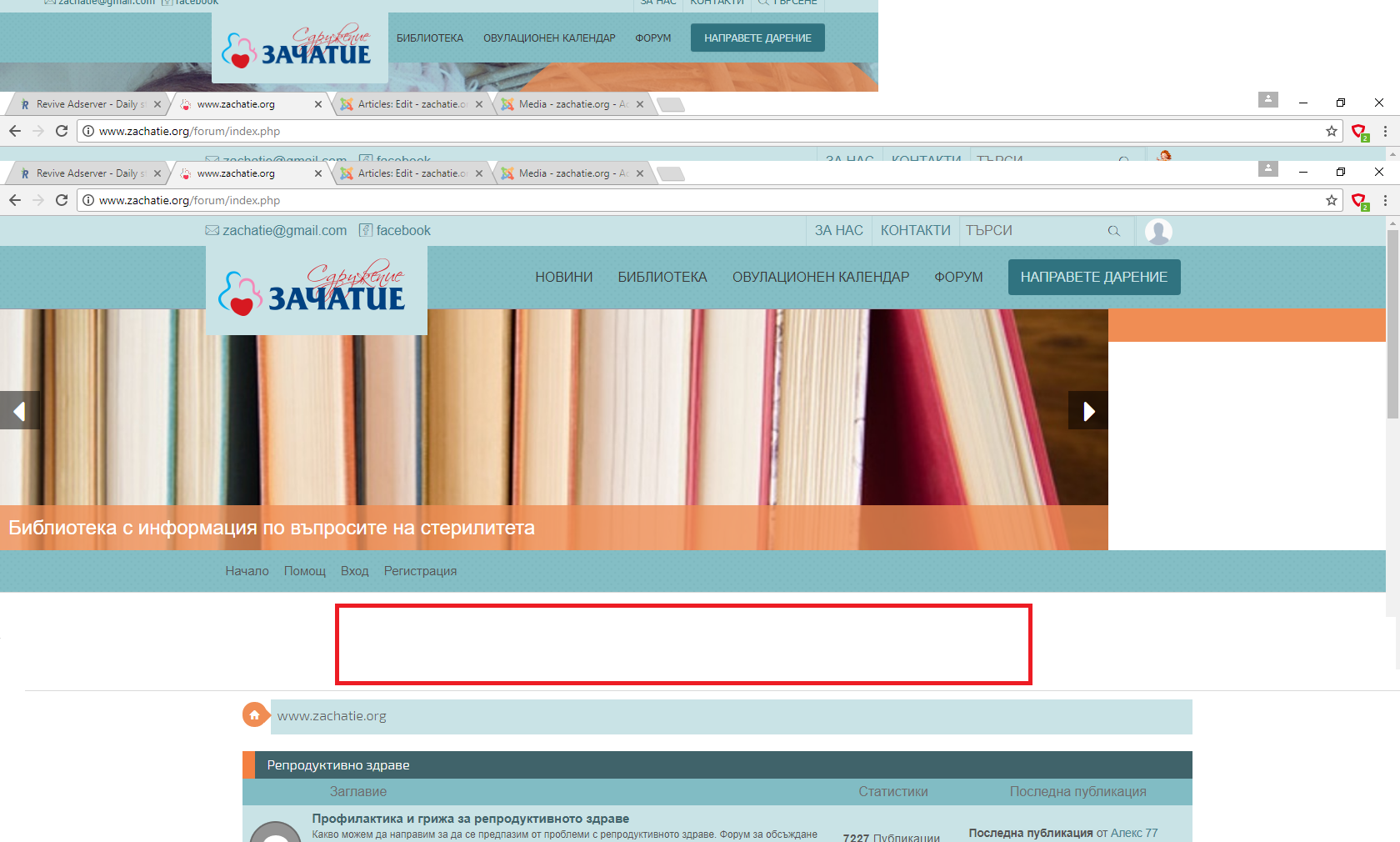Viewport: 1400px width, 842px height.
Task: Switch to Revive Adserver tab
Action: click(x=87, y=173)
